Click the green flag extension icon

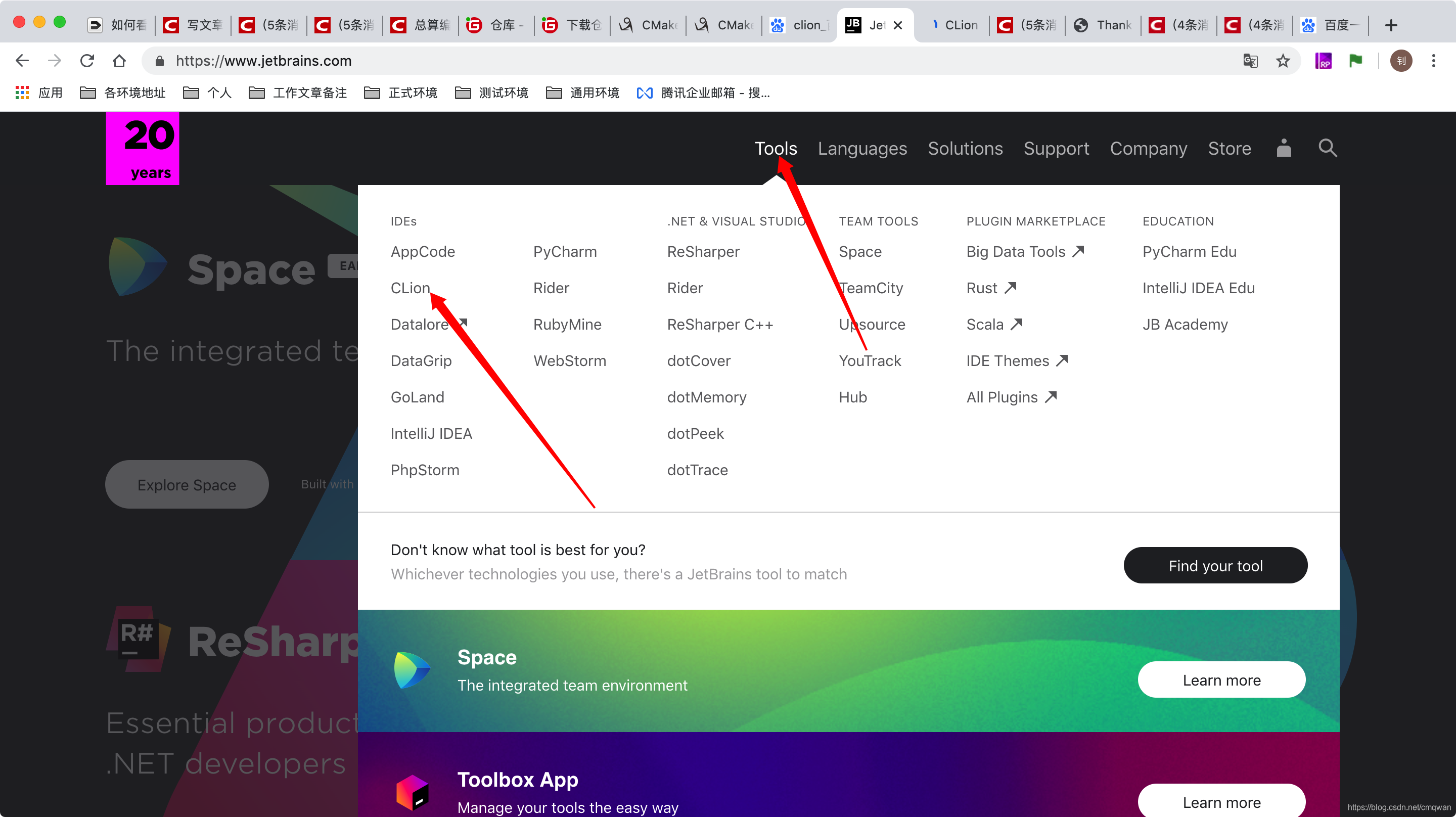click(1355, 61)
